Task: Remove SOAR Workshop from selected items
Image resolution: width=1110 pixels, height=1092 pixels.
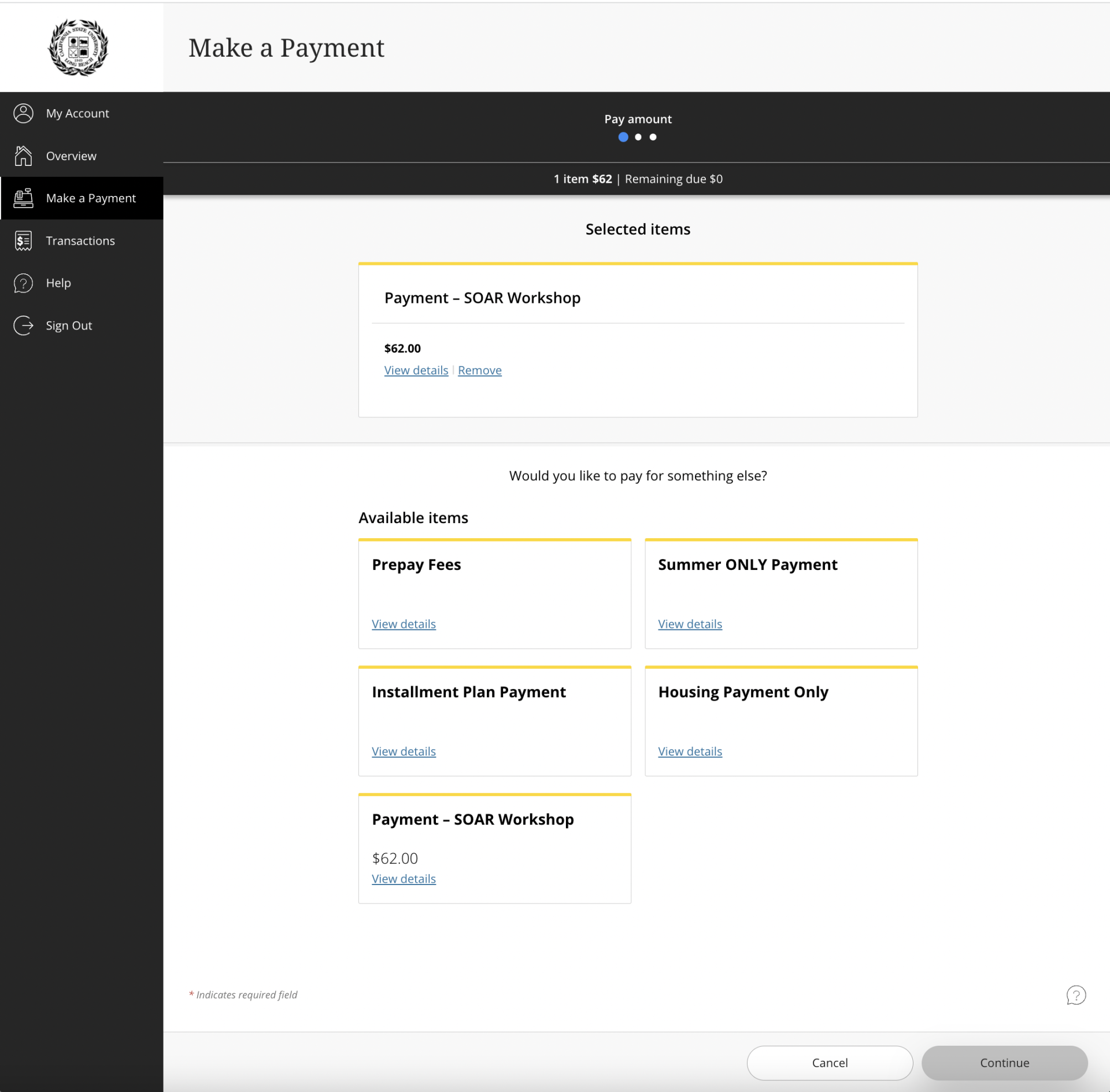Action: (479, 369)
